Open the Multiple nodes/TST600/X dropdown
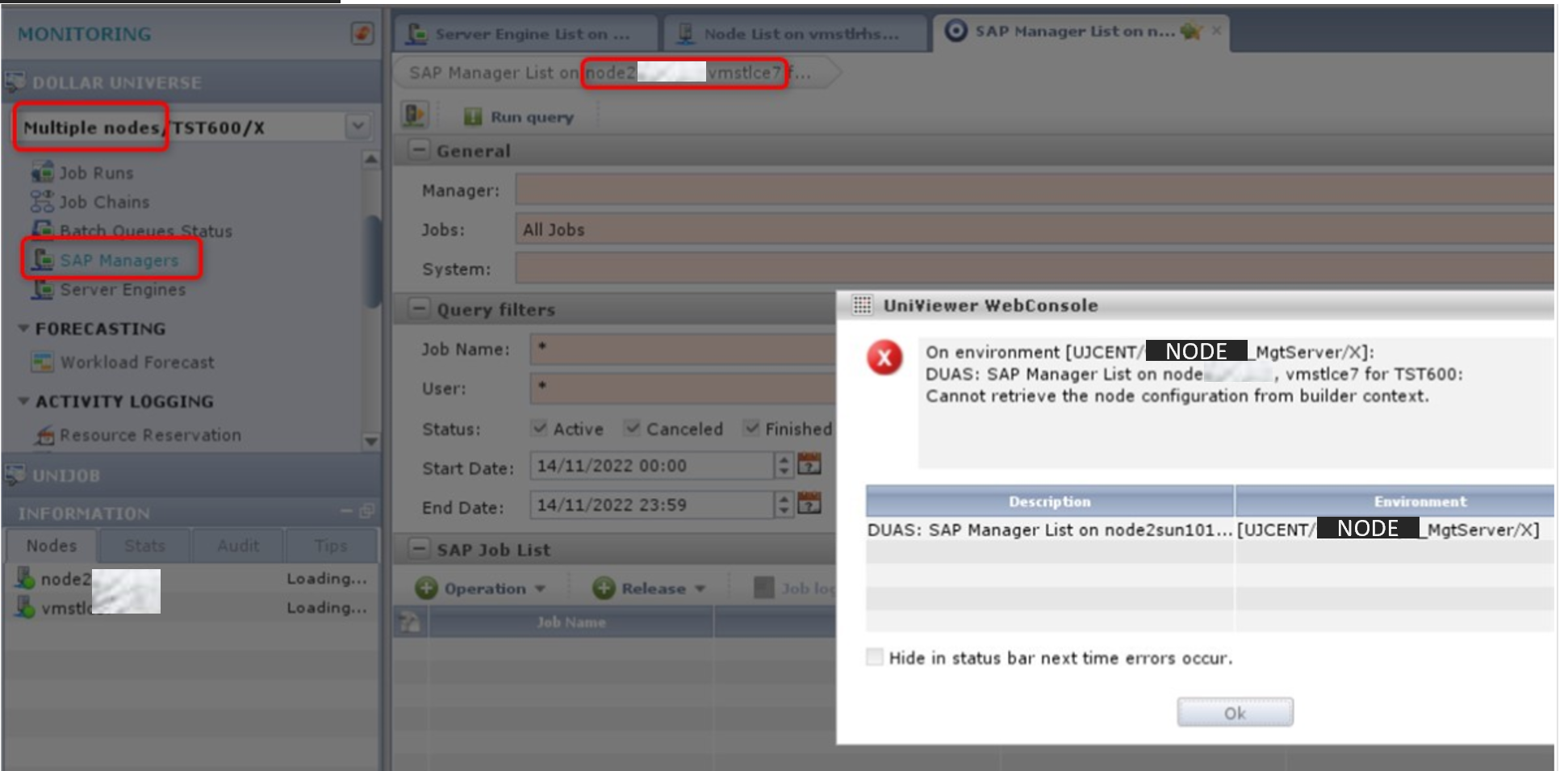The image size is (1568, 771). coord(358,126)
